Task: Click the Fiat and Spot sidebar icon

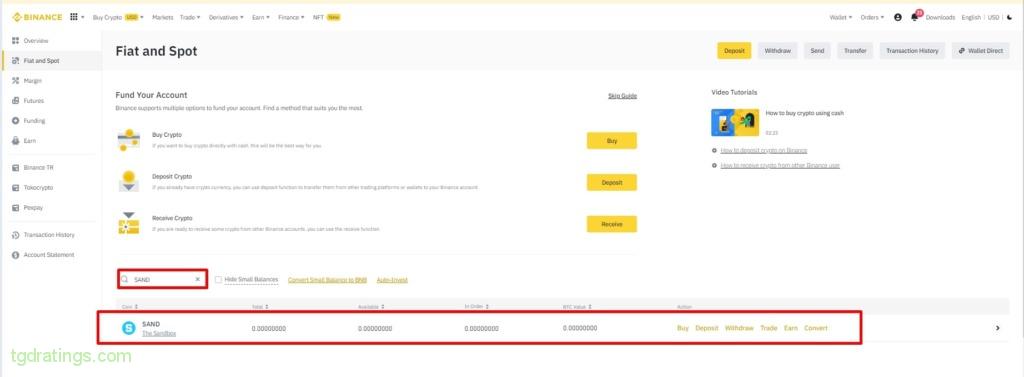Action: click(x=16, y=61)
